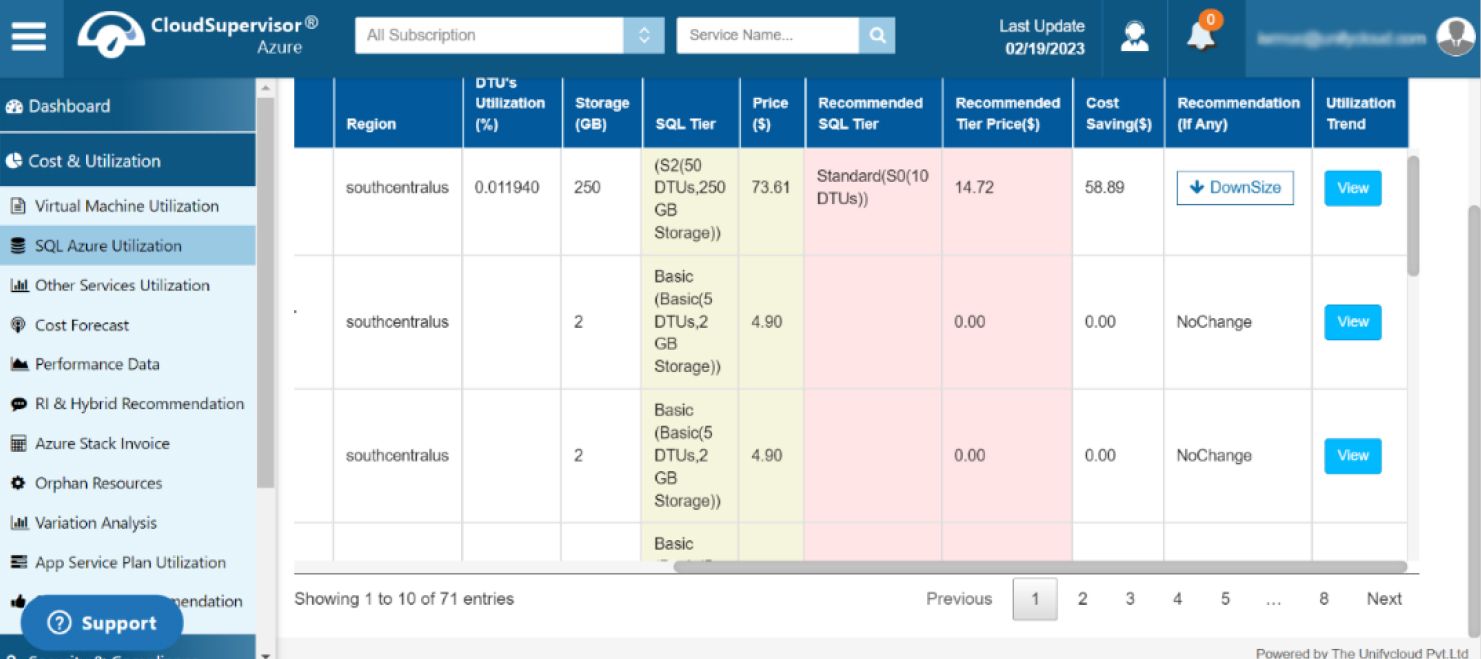This screenshot has height=659, width=1481.
Task: Click the Dashboard gauge icon
Action: click(14, 106)
